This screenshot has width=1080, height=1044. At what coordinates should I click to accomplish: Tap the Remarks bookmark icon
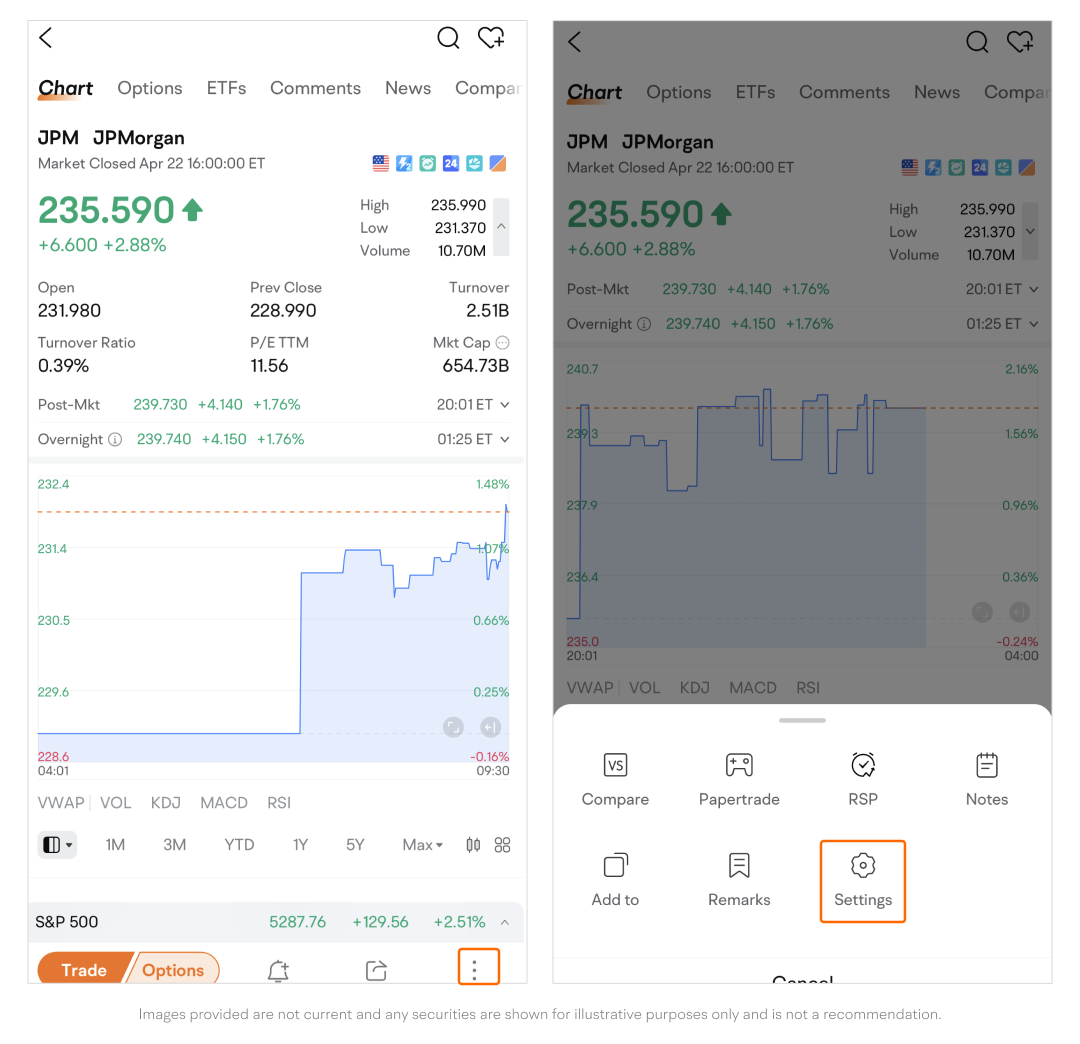[x=739, y=866]
